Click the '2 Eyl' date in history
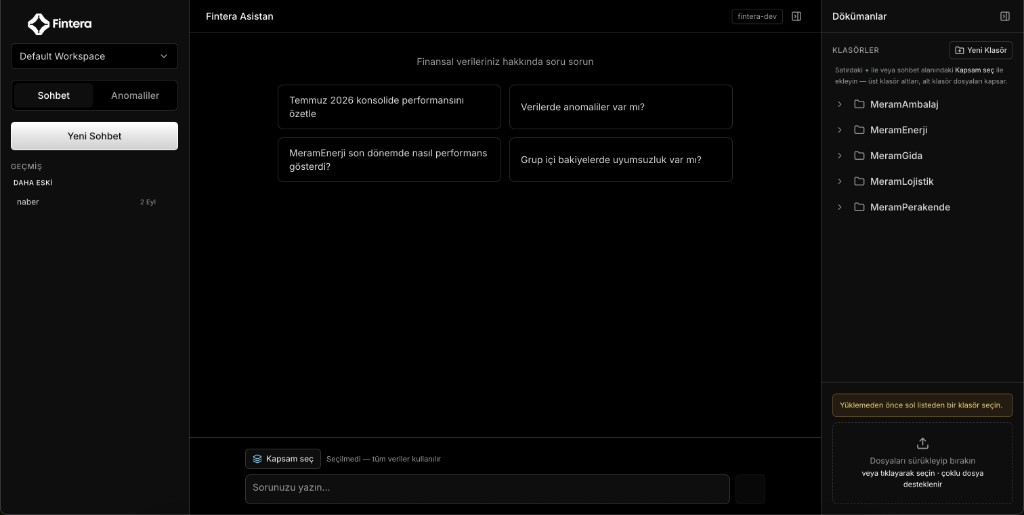Image resolution: width=1024 pixels, height=515 pixels. pos(148,202)
